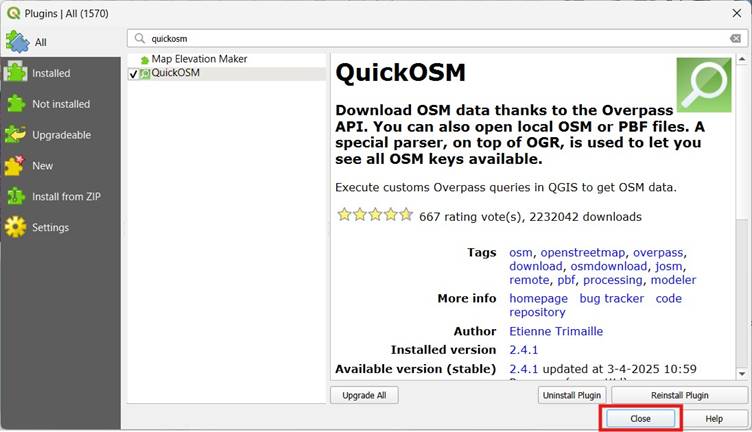Click the QuickOSM magnifier logo

point(703,84)
